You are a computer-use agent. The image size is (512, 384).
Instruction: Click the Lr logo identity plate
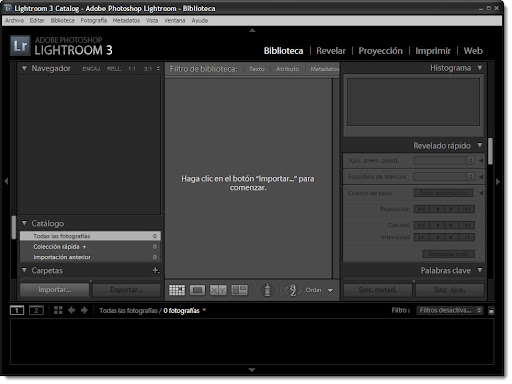tap(20, 45)
